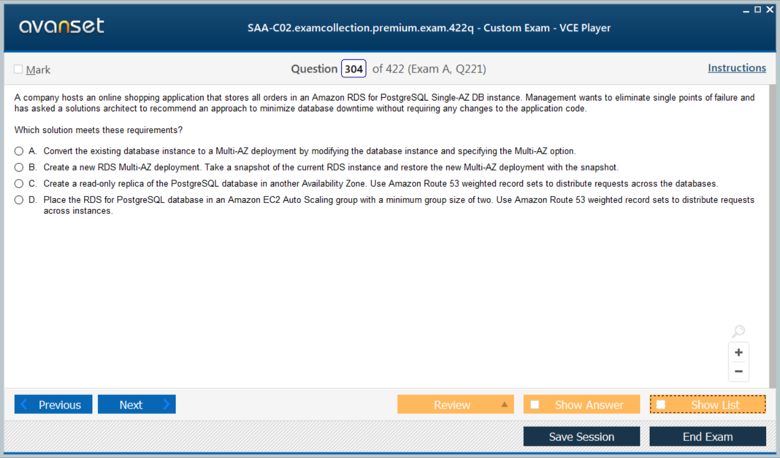Tick the Mark checkbox

(x=18, y=69)
